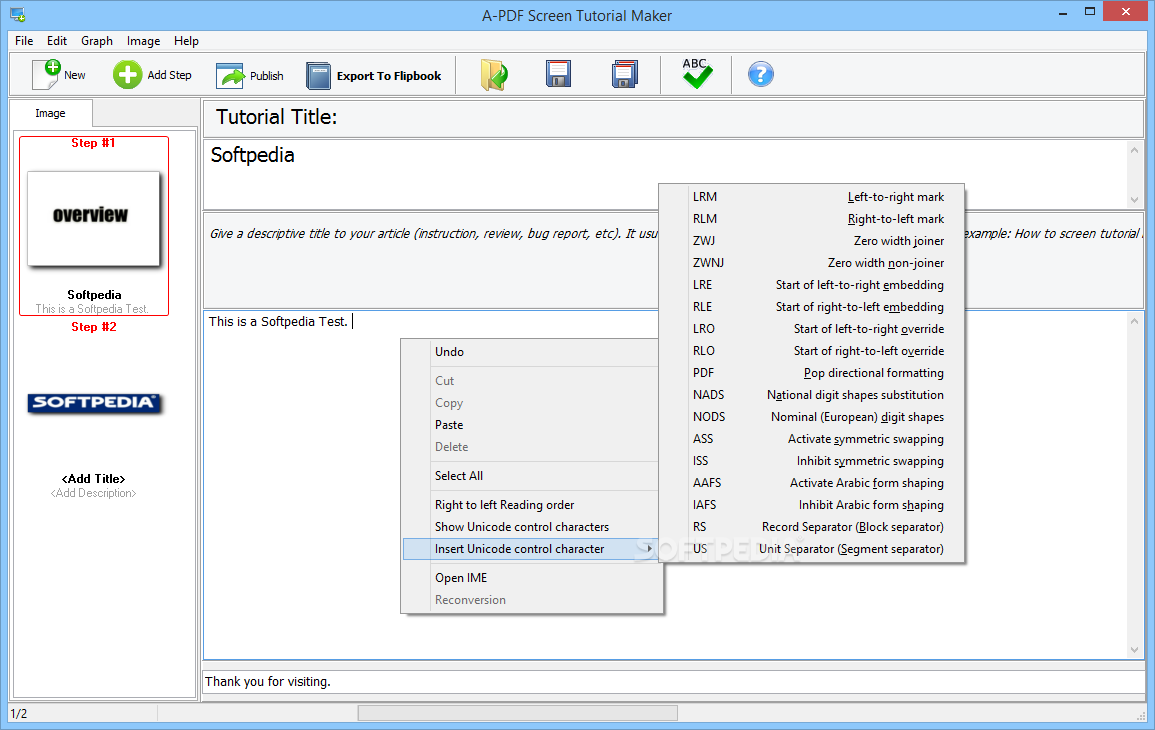Click the double floppy save all icon

(625, 74)
